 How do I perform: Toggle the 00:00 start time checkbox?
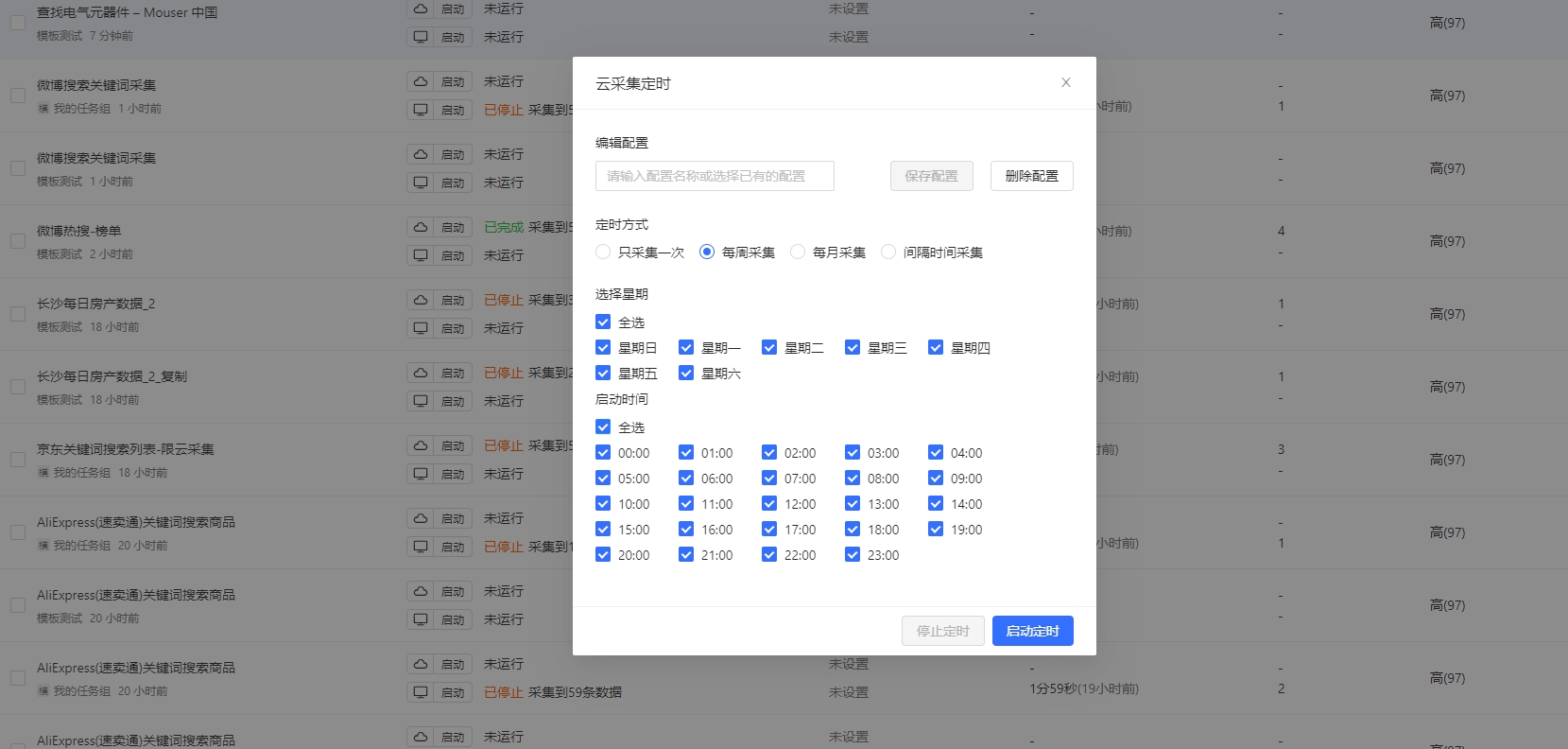(603, 453)
